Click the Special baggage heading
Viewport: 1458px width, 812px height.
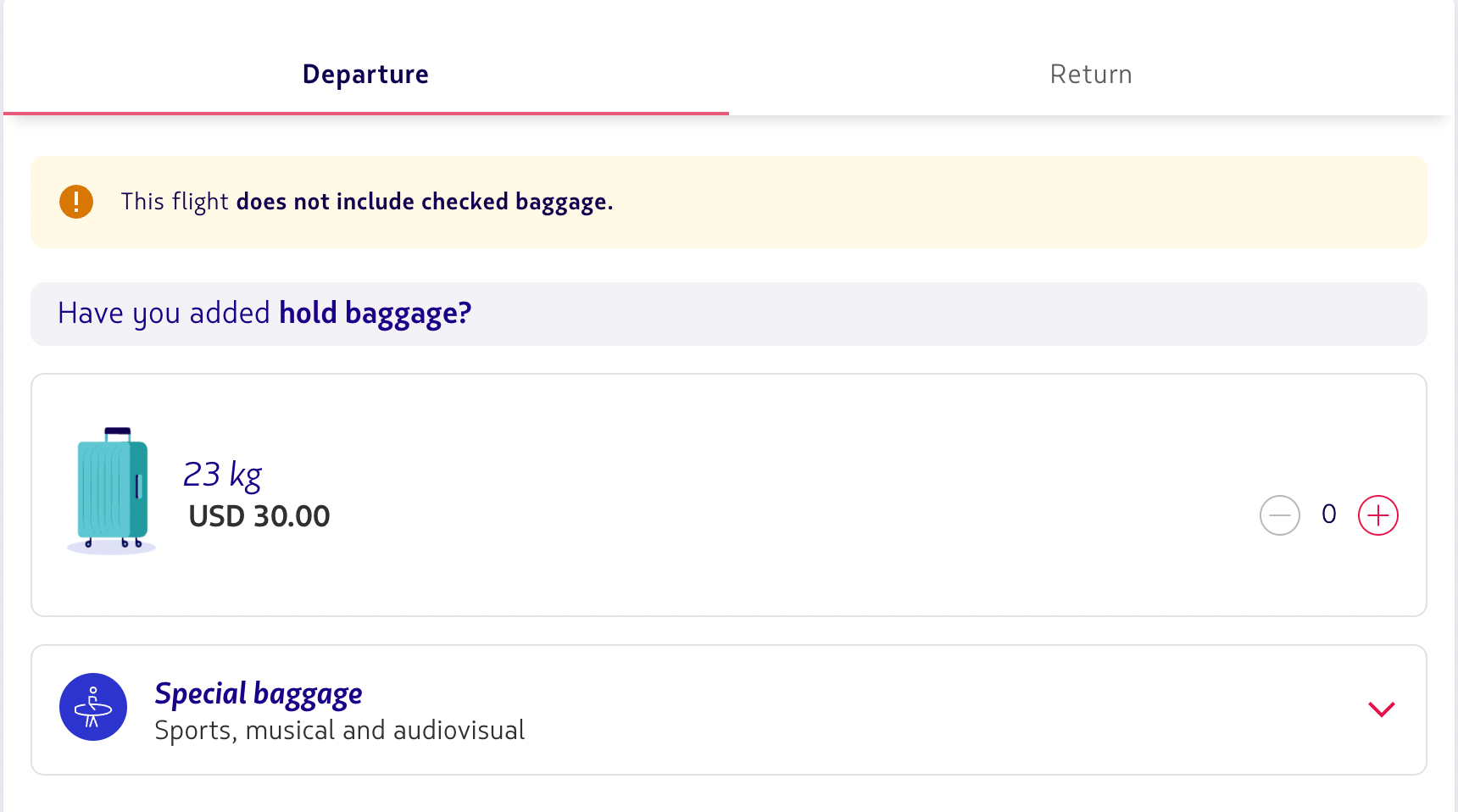(259, 693)
